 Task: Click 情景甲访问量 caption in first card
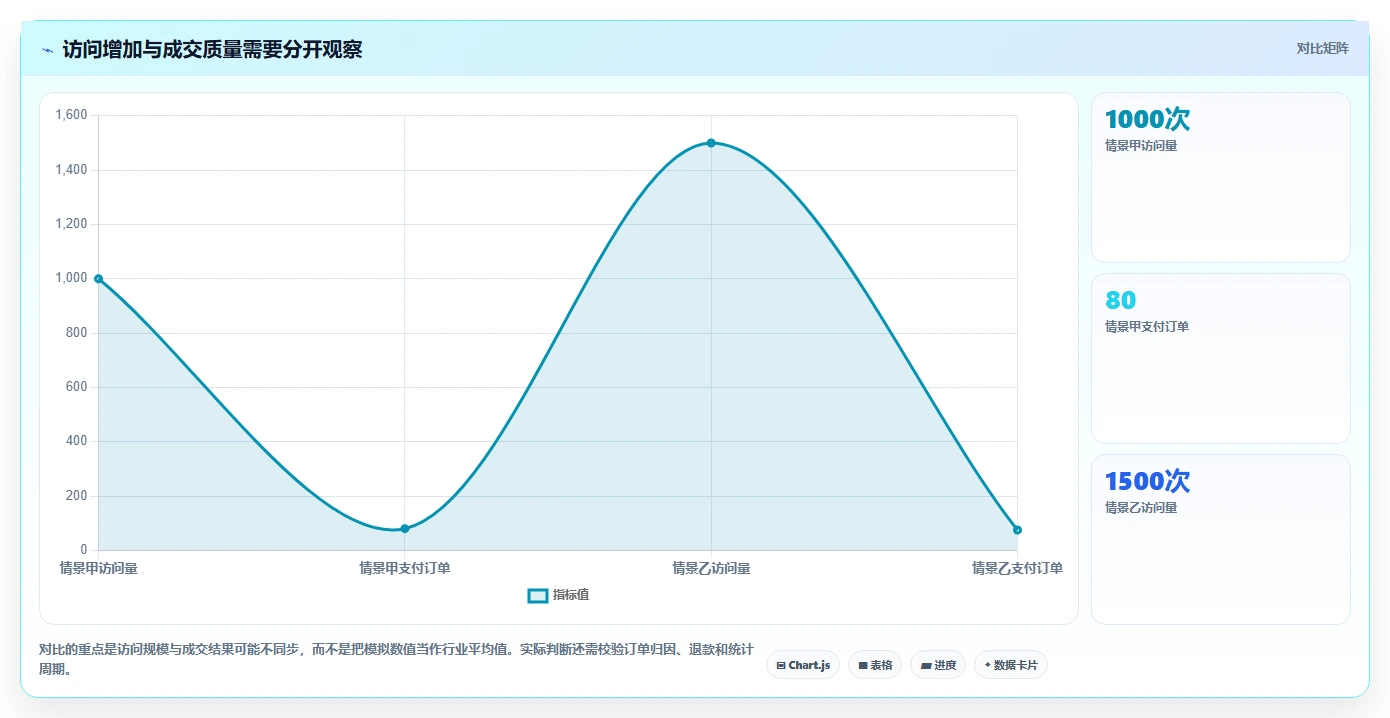[x=1141, y=146]
